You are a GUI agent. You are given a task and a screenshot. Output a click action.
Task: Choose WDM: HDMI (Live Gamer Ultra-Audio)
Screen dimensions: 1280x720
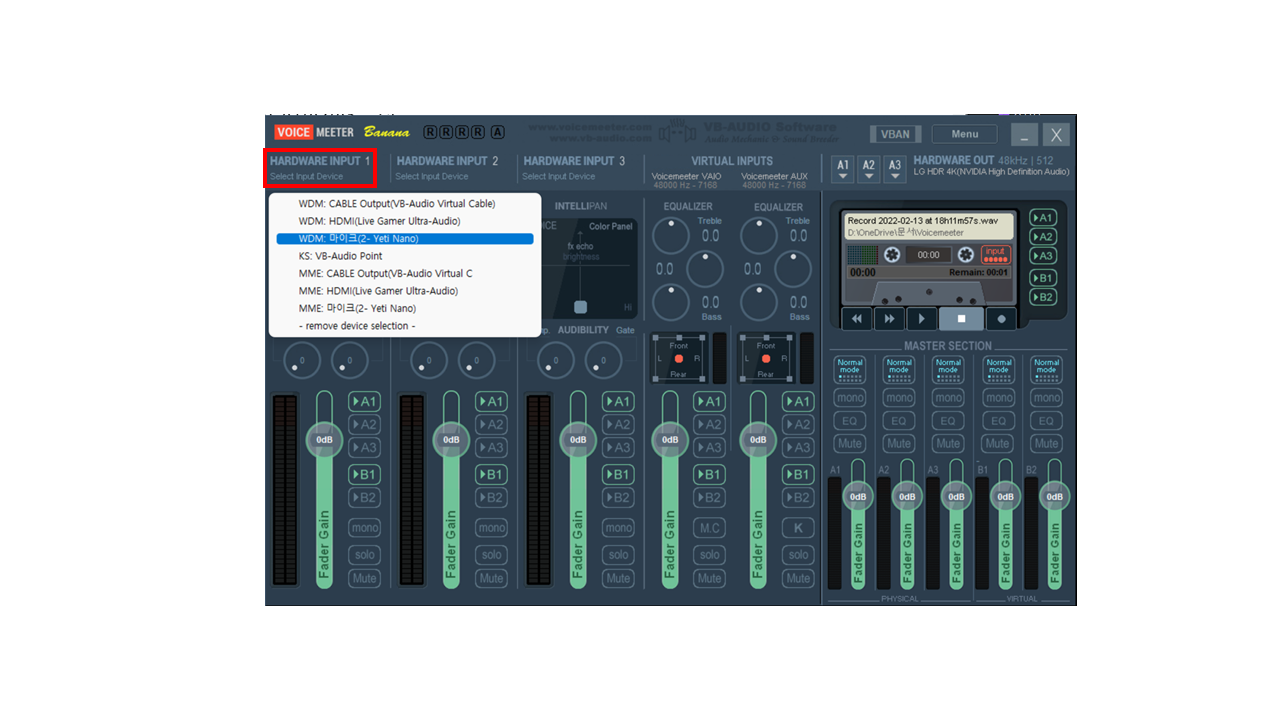tap(405, 221)
